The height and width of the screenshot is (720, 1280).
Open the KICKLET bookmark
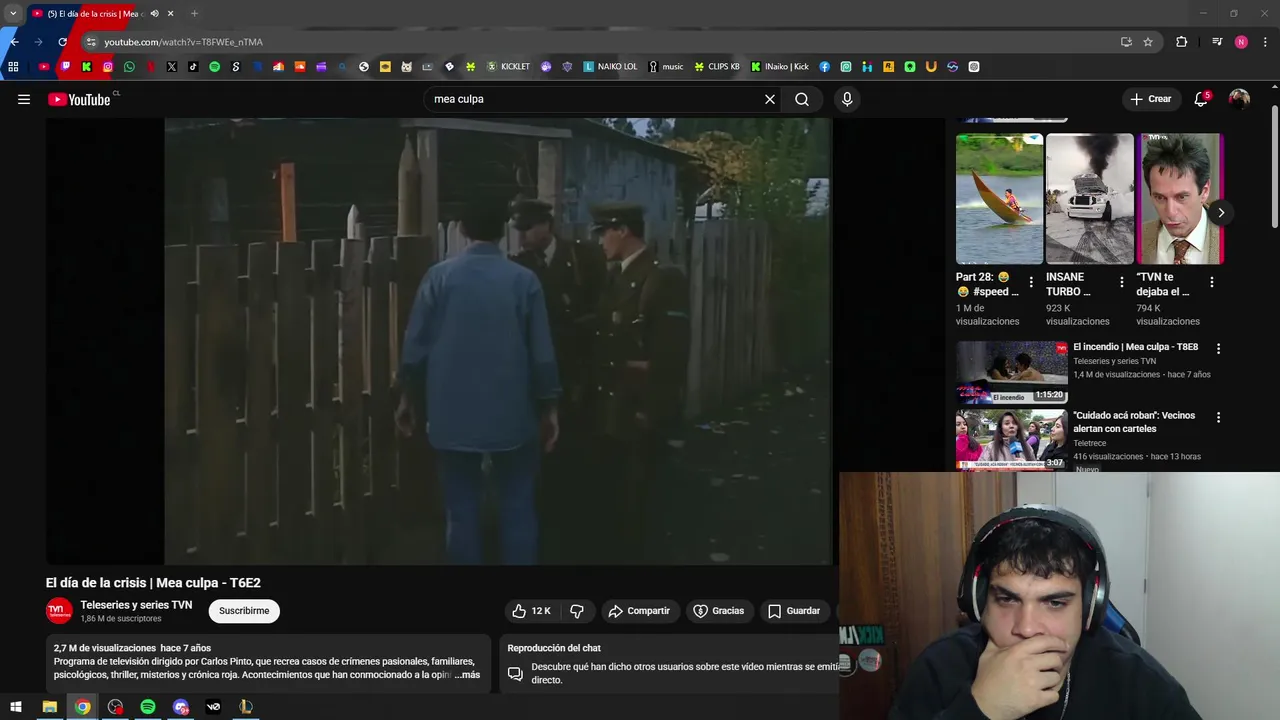[508, 67]
